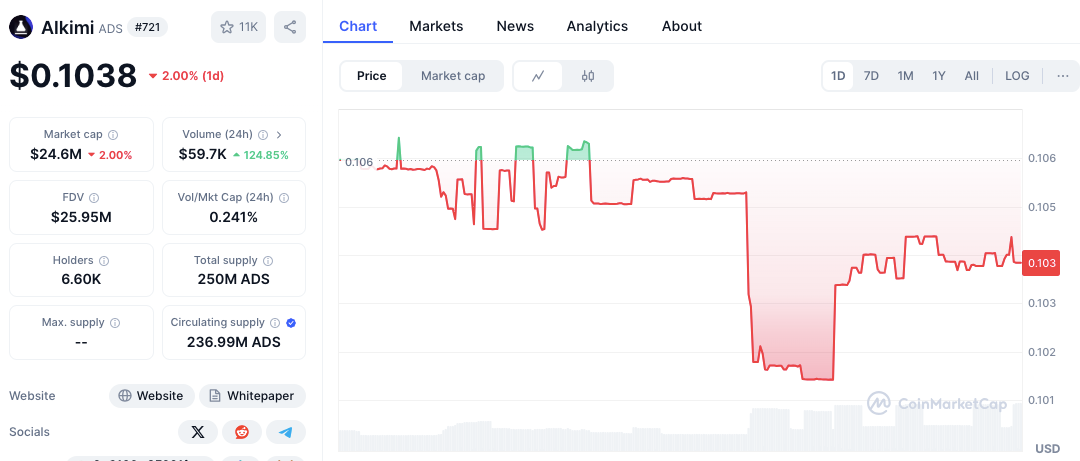
Task: Click the 6.60K holders value
Action: (81, 280)
